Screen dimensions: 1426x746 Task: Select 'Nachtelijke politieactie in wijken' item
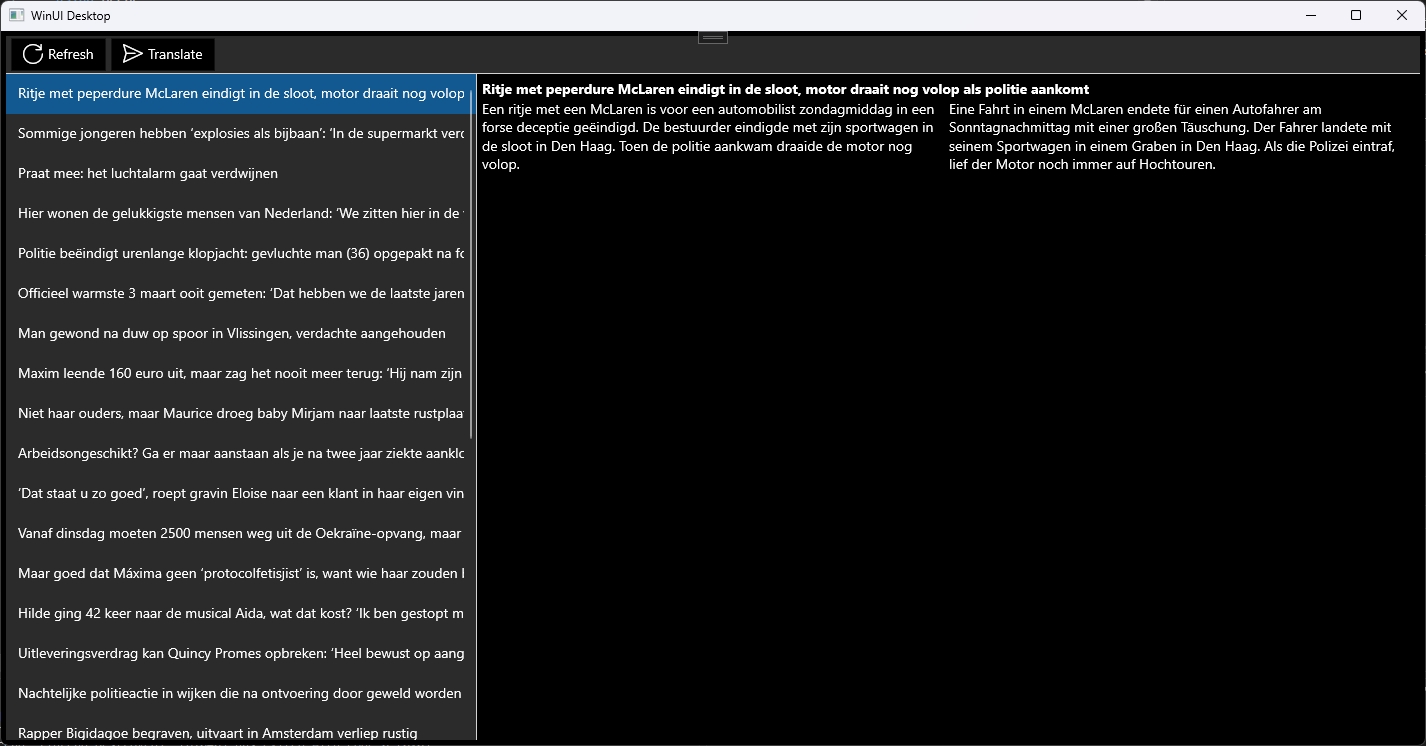click(x=240, y=693)
